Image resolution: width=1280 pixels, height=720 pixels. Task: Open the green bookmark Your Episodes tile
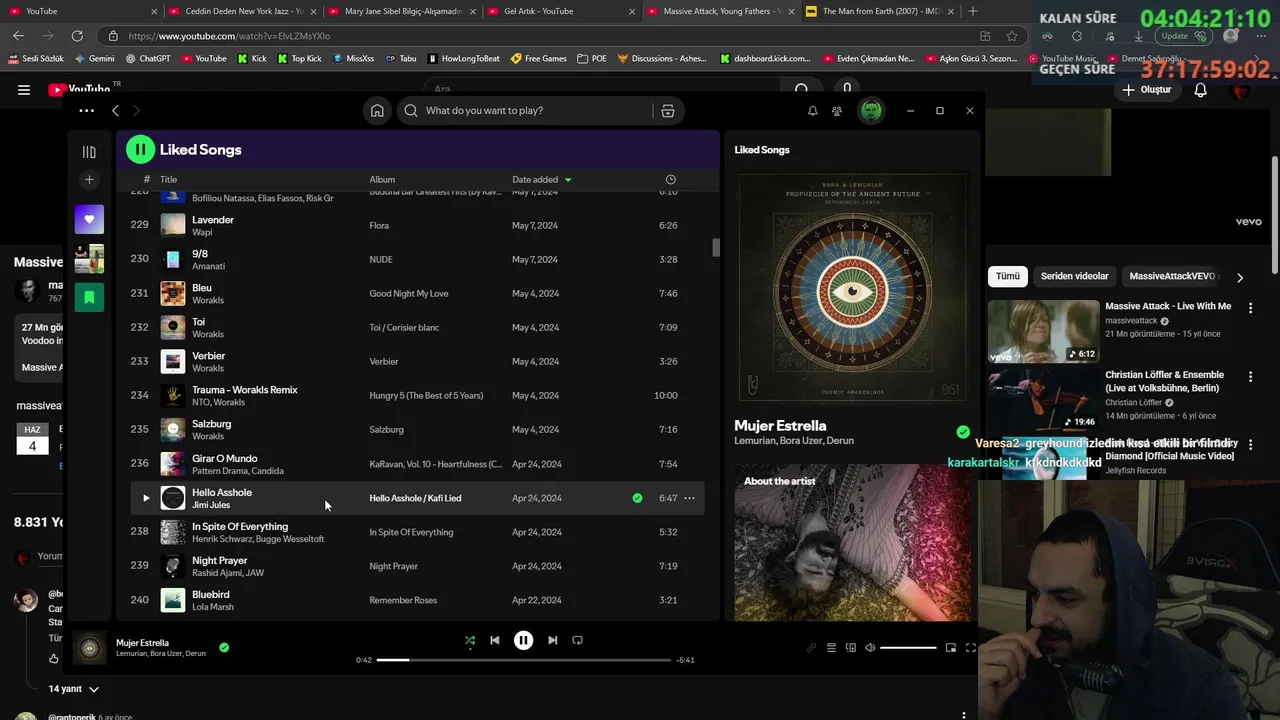tap(89, 297)
